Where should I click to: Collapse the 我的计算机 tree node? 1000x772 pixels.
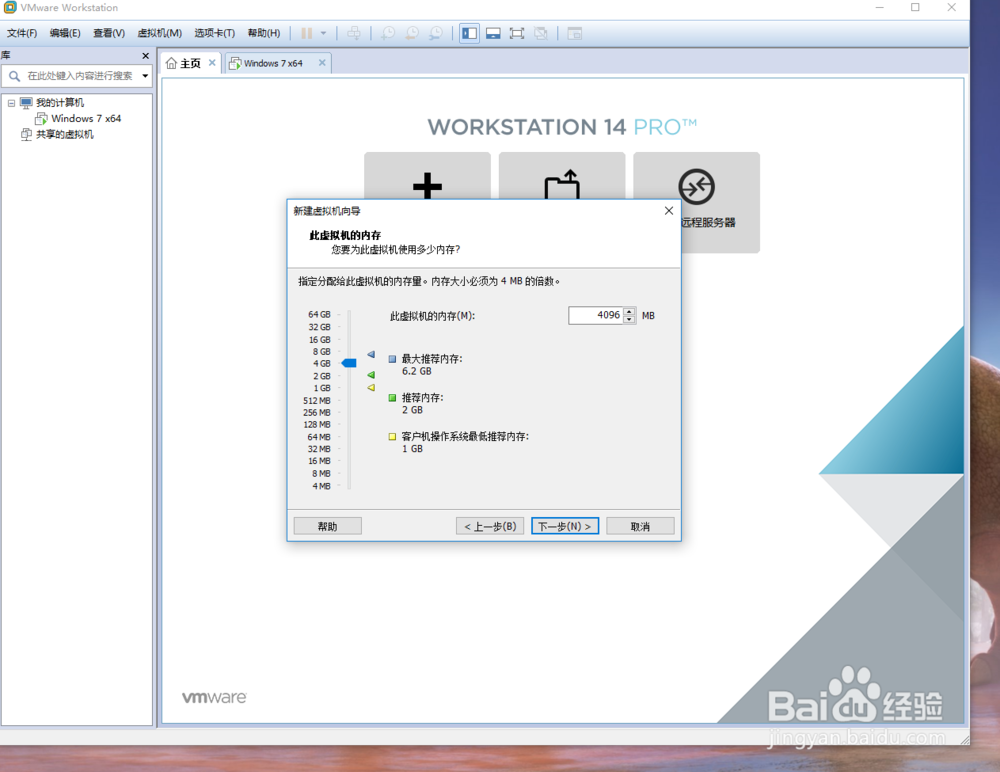pos(11,103)
